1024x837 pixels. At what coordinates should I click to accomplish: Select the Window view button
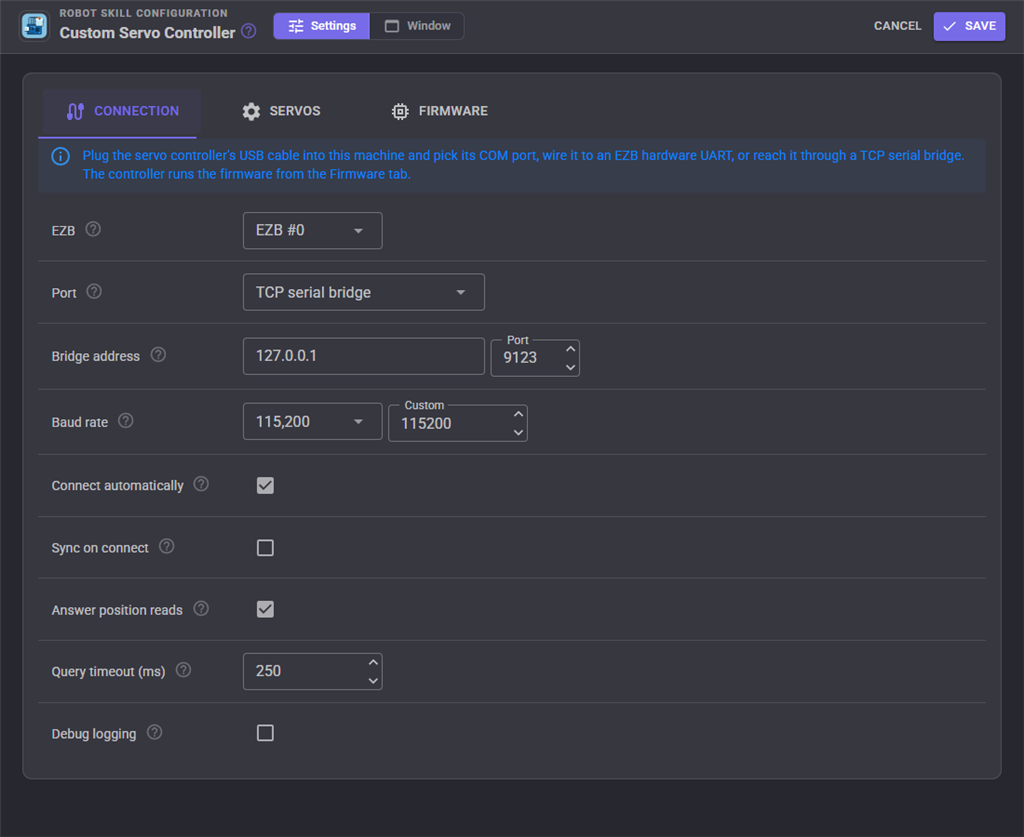pos(417,26)
